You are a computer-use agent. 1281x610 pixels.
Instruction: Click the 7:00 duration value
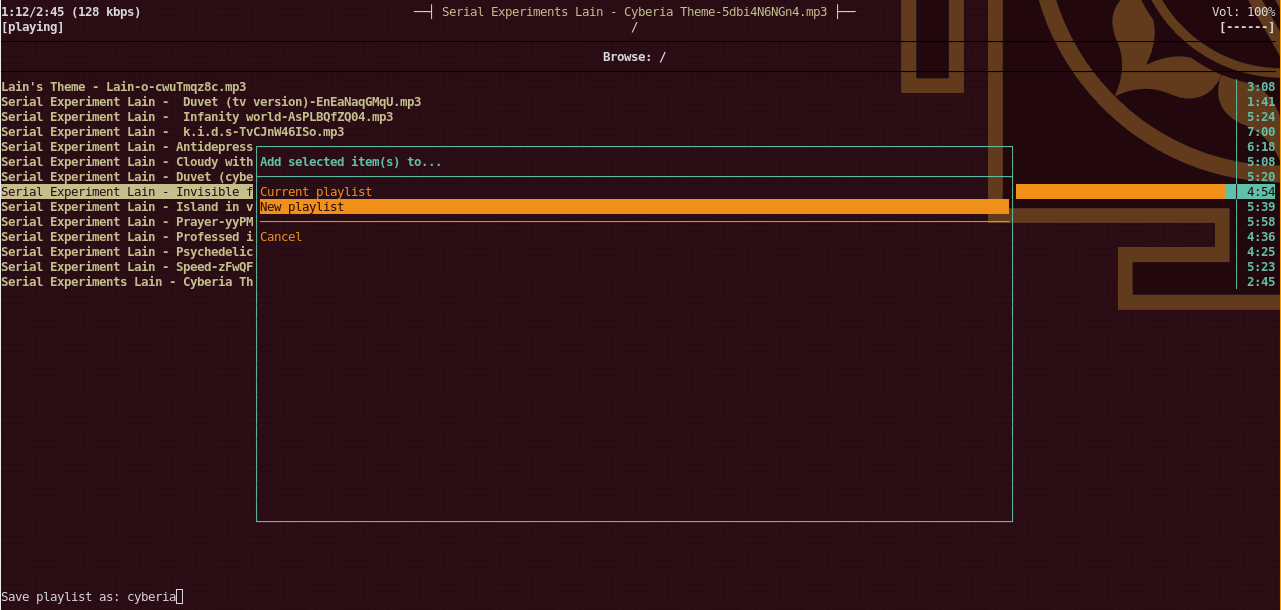pos(1261,132)
